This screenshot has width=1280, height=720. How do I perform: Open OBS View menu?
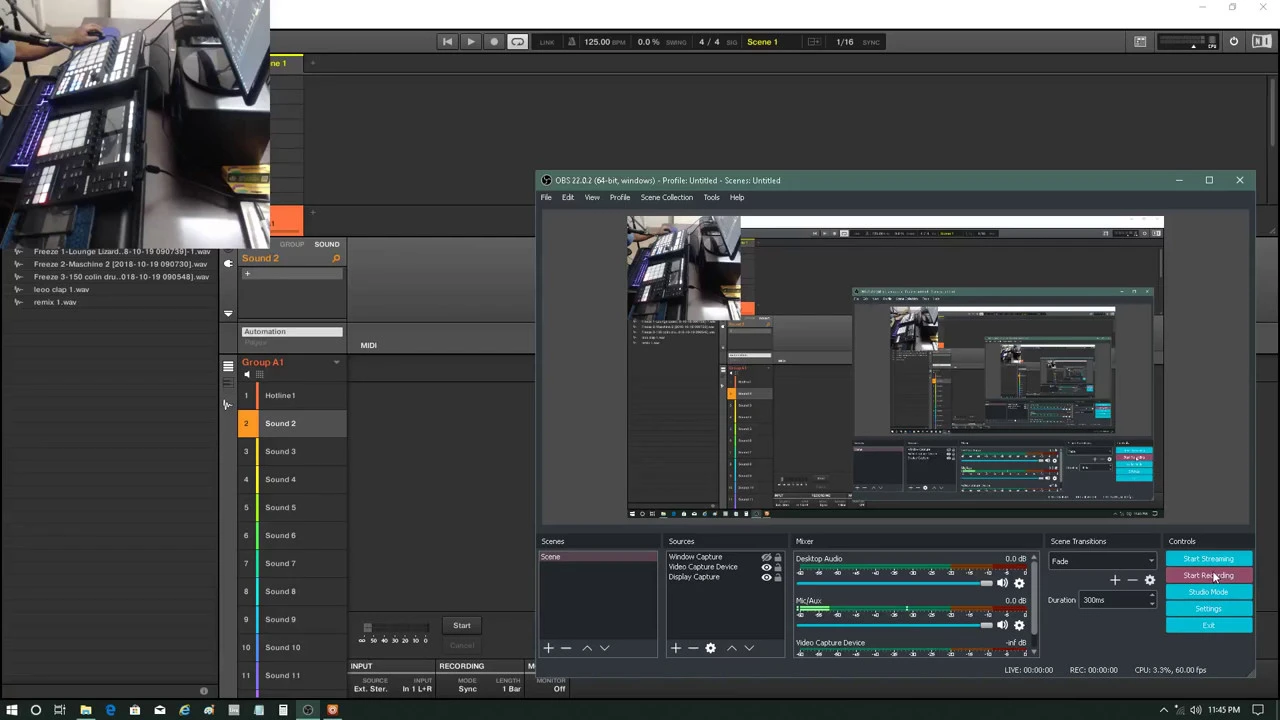click(x=592, y=198)
